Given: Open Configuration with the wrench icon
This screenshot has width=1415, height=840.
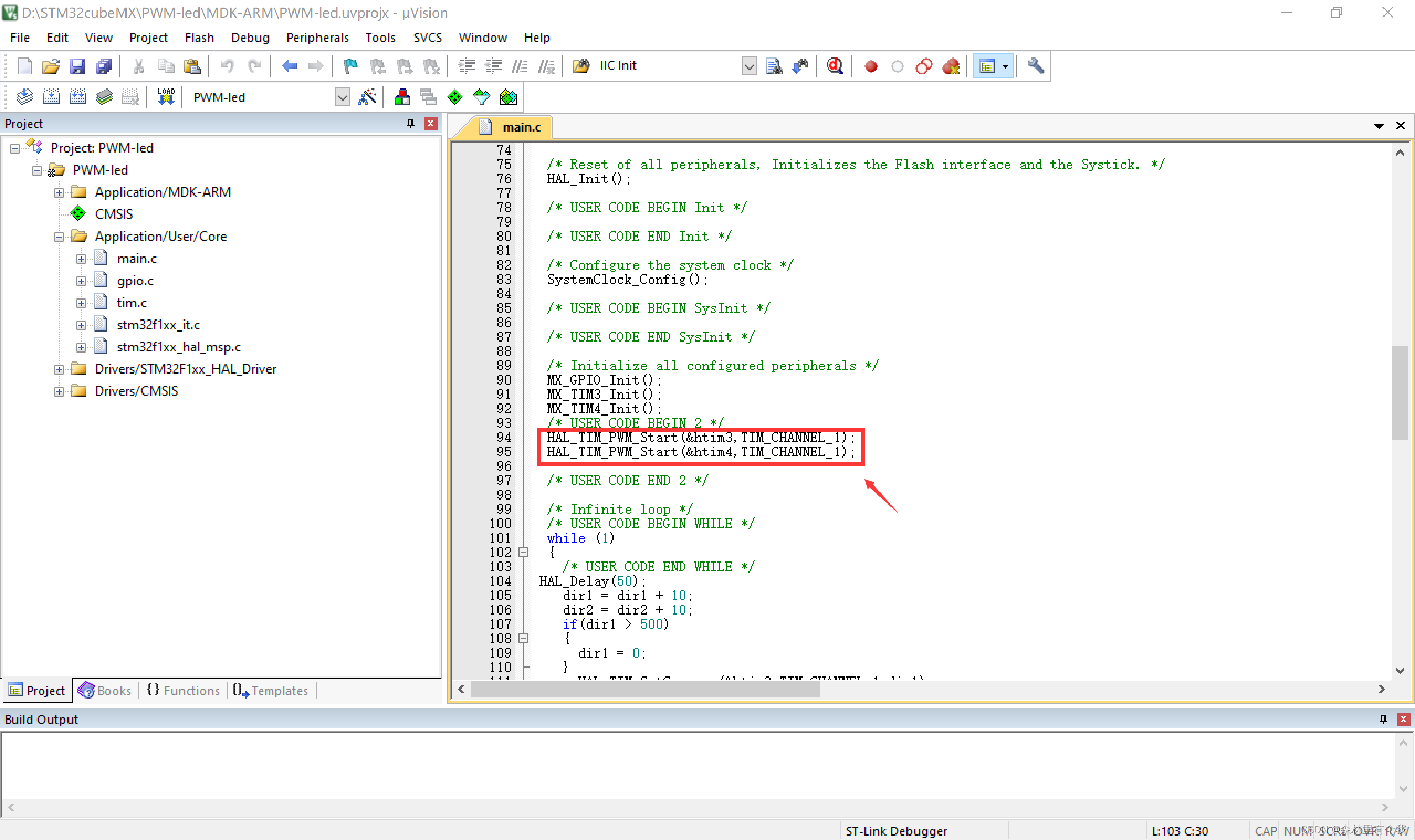Looking at the screenshot, I should click(x=1035, y=66).
